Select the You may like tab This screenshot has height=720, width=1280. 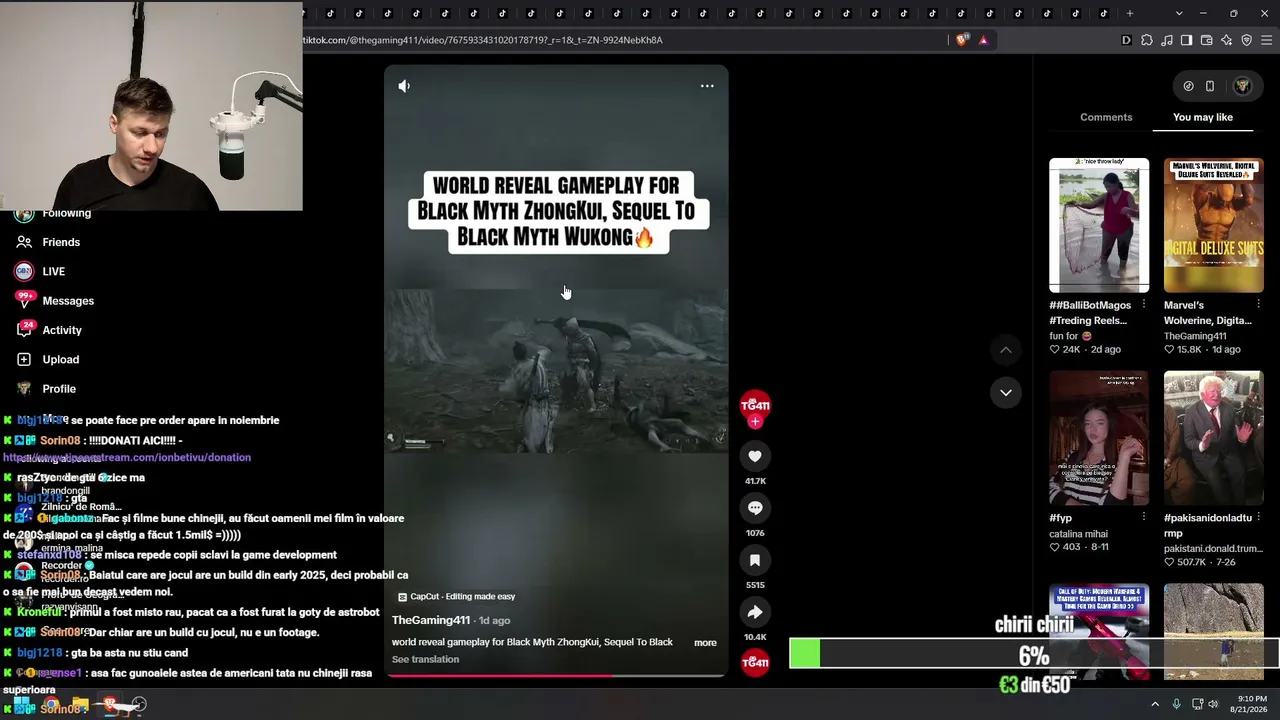[x=1203, y=117]
